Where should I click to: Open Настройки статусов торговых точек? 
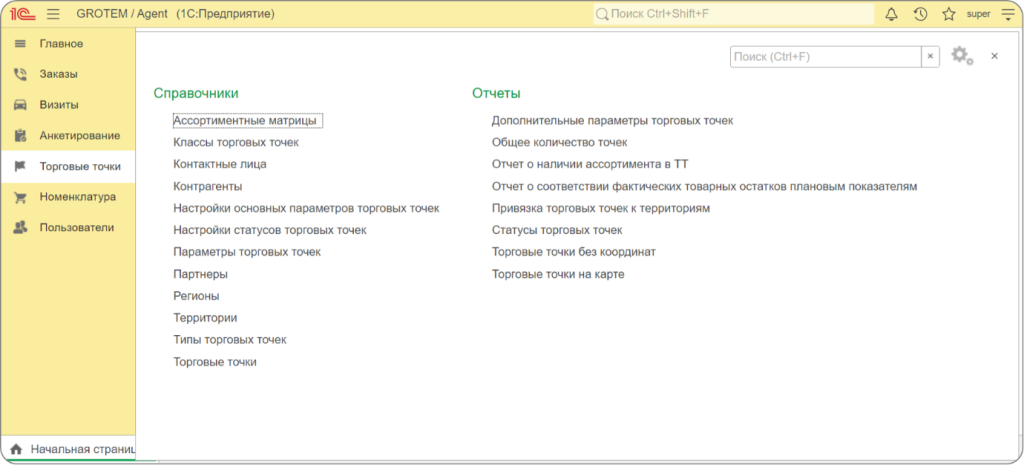tap(270, 230)
